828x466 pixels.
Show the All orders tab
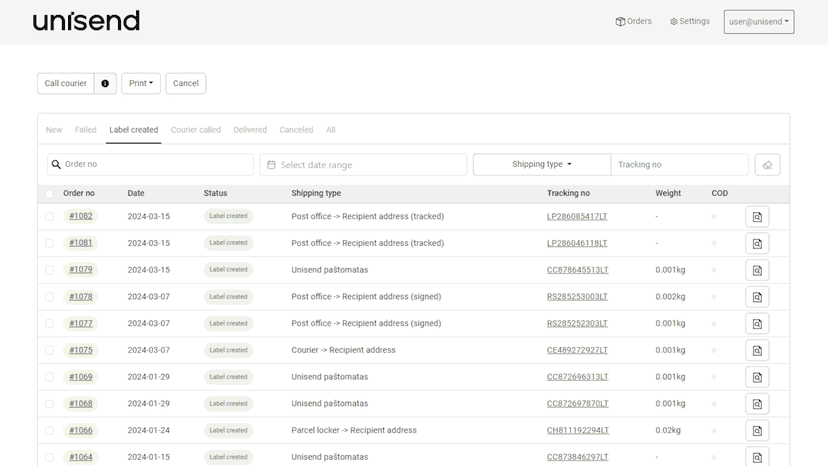(331, 130)
